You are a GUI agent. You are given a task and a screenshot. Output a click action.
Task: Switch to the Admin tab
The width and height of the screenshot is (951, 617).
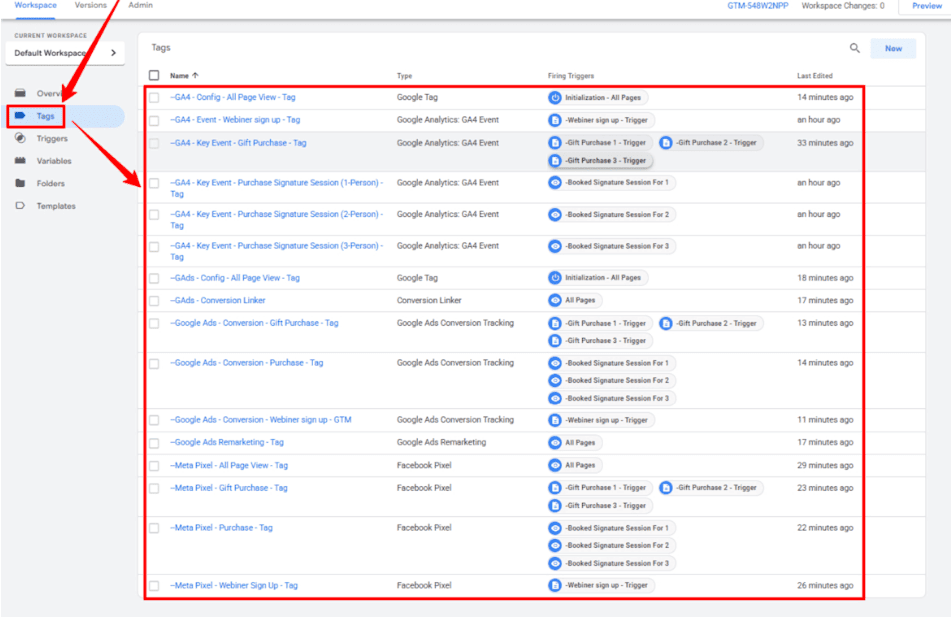[x=141, y=6]
